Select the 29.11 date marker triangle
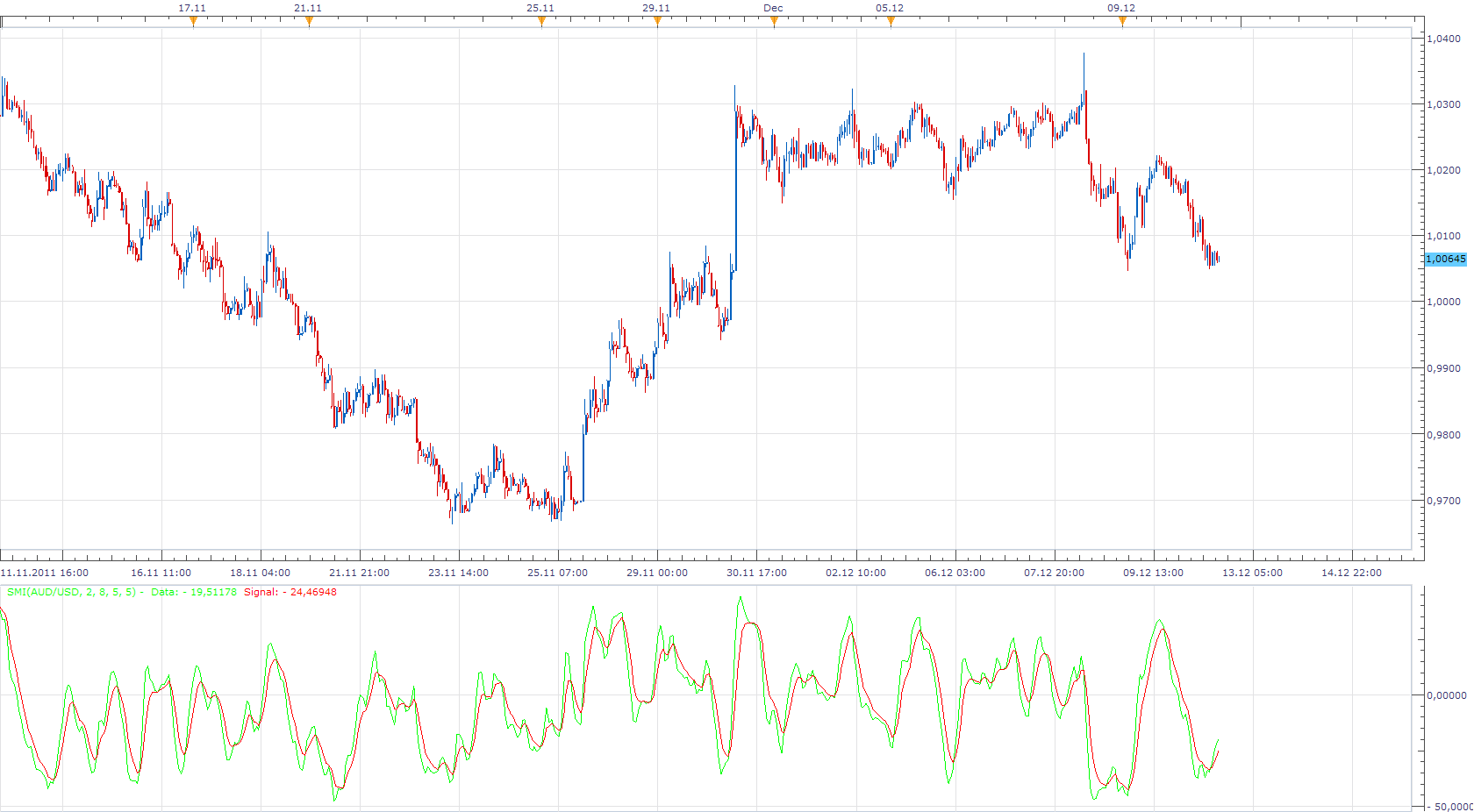 [x=657, y=22]
